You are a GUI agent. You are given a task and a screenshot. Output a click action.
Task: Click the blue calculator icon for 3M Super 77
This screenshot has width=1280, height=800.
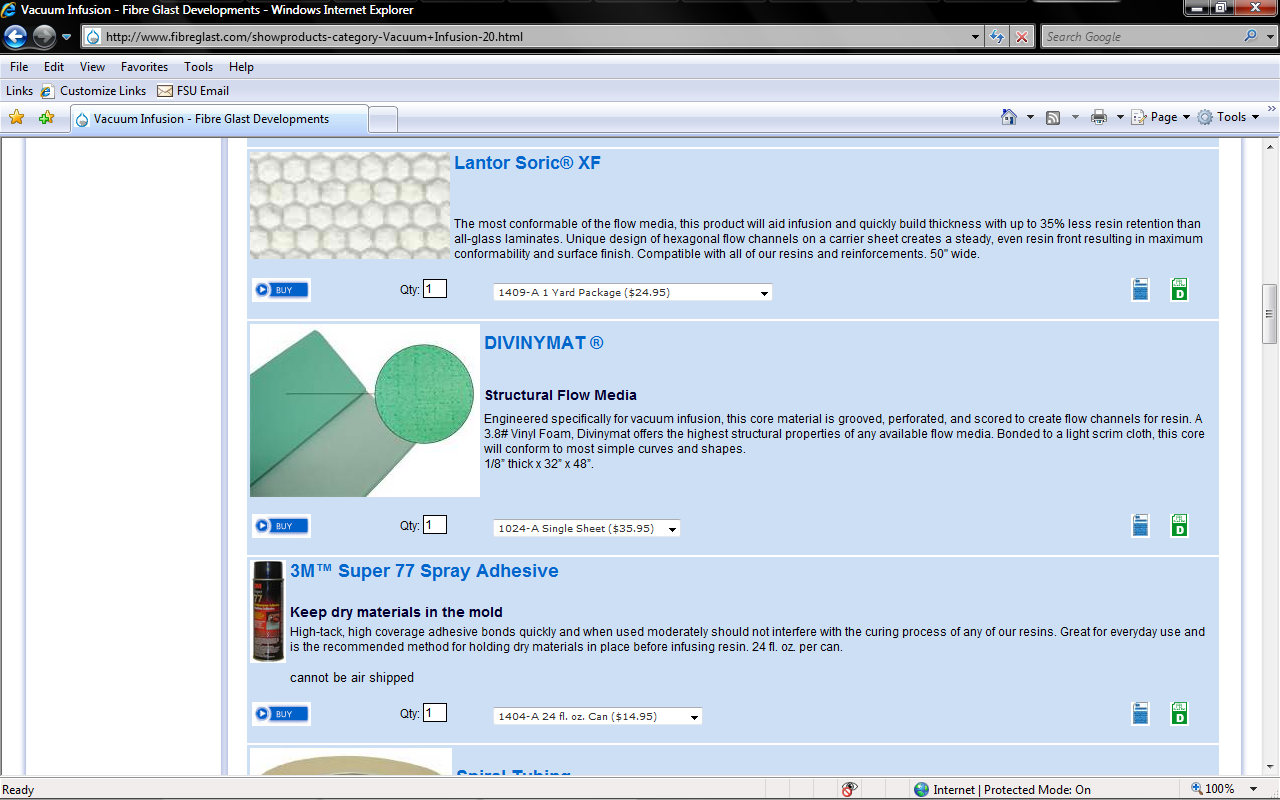[1140, 714]
